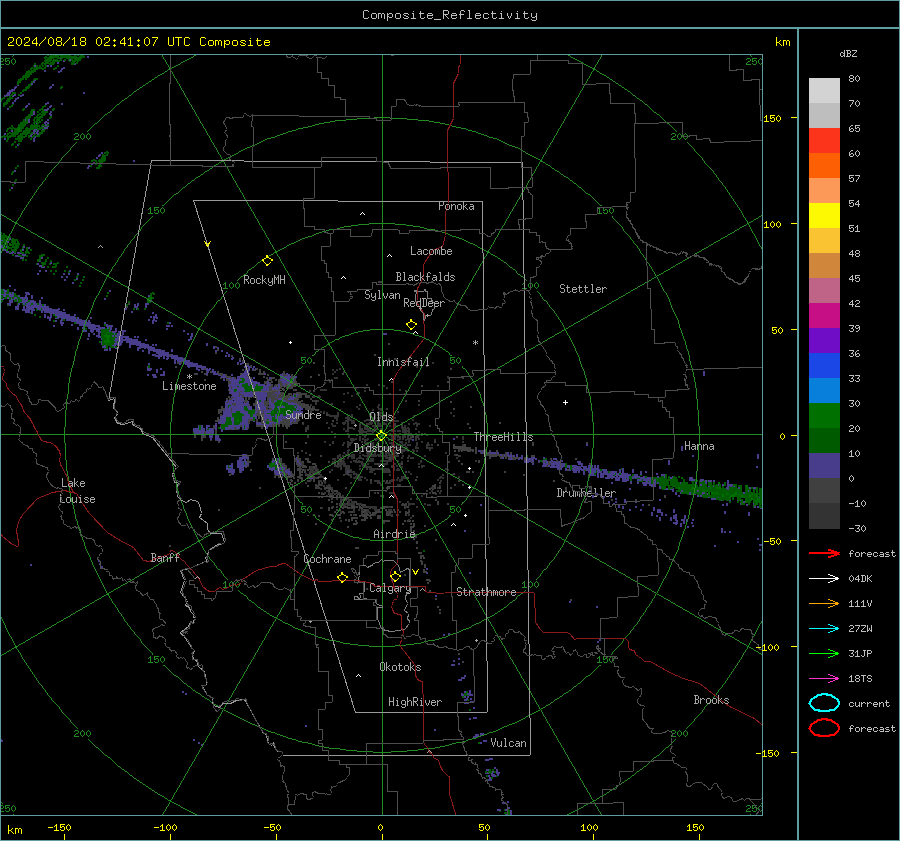Click the -100 tick label on right axis
This screenshot has height=841, width=900.
767,647
